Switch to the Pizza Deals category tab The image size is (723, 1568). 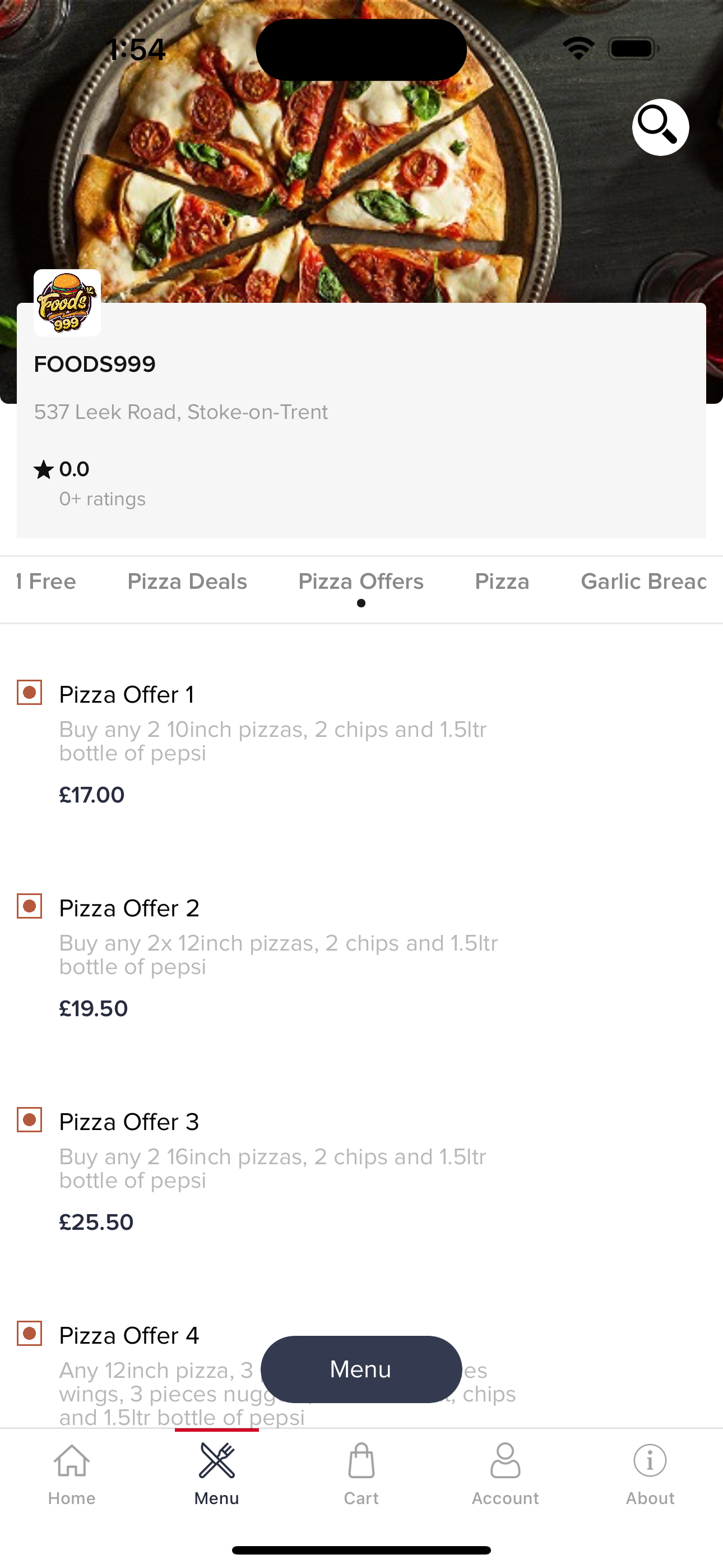[187, 582]
